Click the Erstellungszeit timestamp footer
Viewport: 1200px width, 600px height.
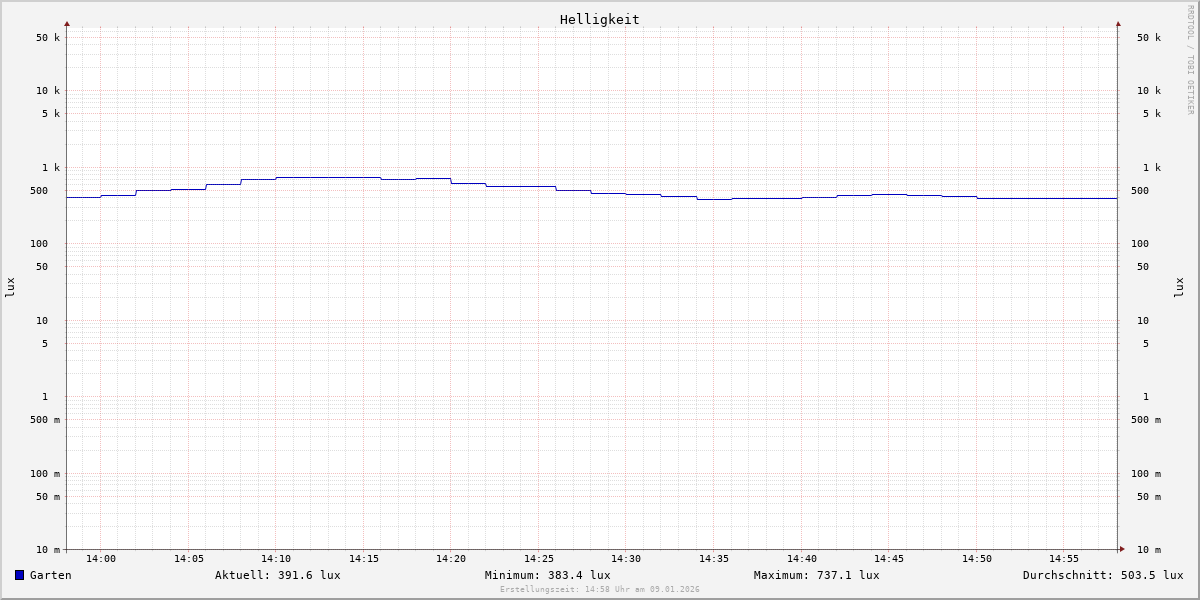tap(599, 590)
